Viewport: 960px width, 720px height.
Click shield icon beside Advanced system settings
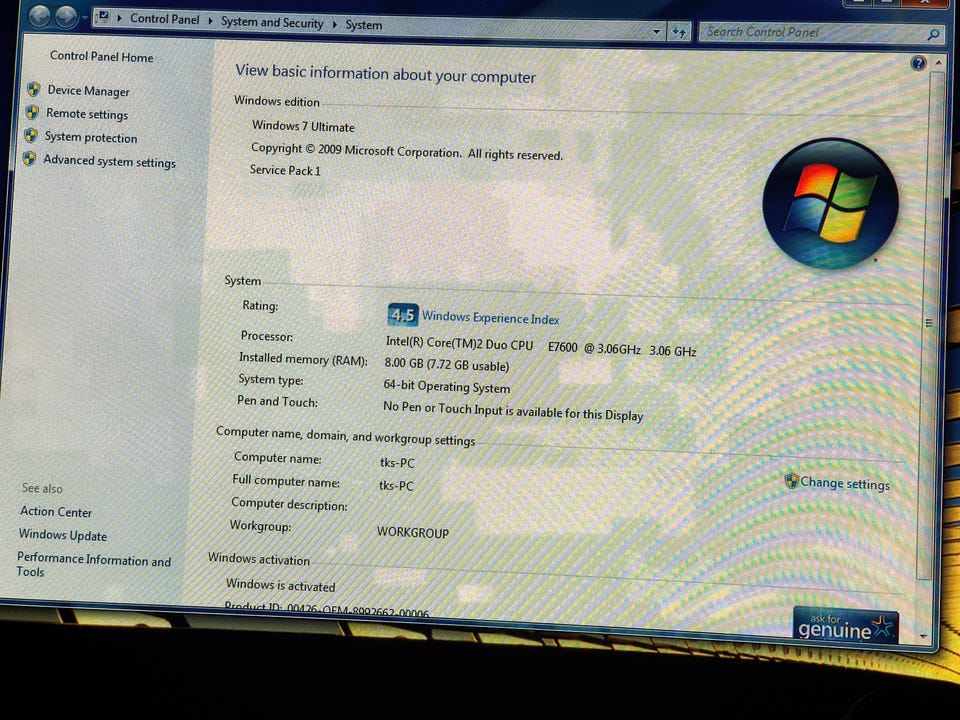(29, 159)
